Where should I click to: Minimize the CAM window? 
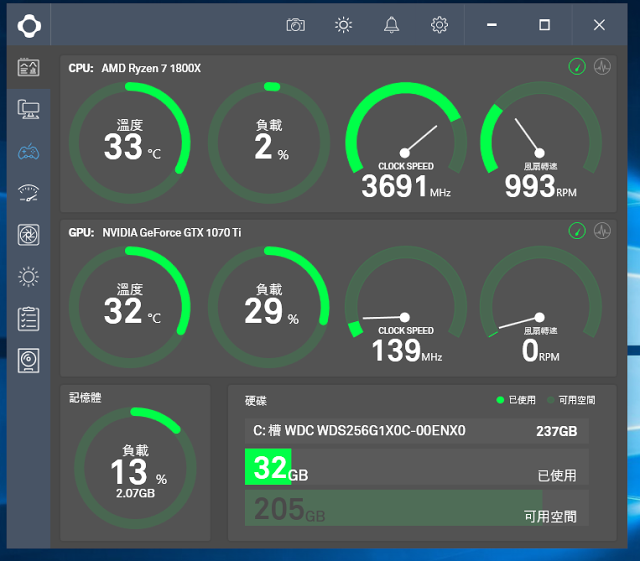pyautogui.click(x=491, y=25)
